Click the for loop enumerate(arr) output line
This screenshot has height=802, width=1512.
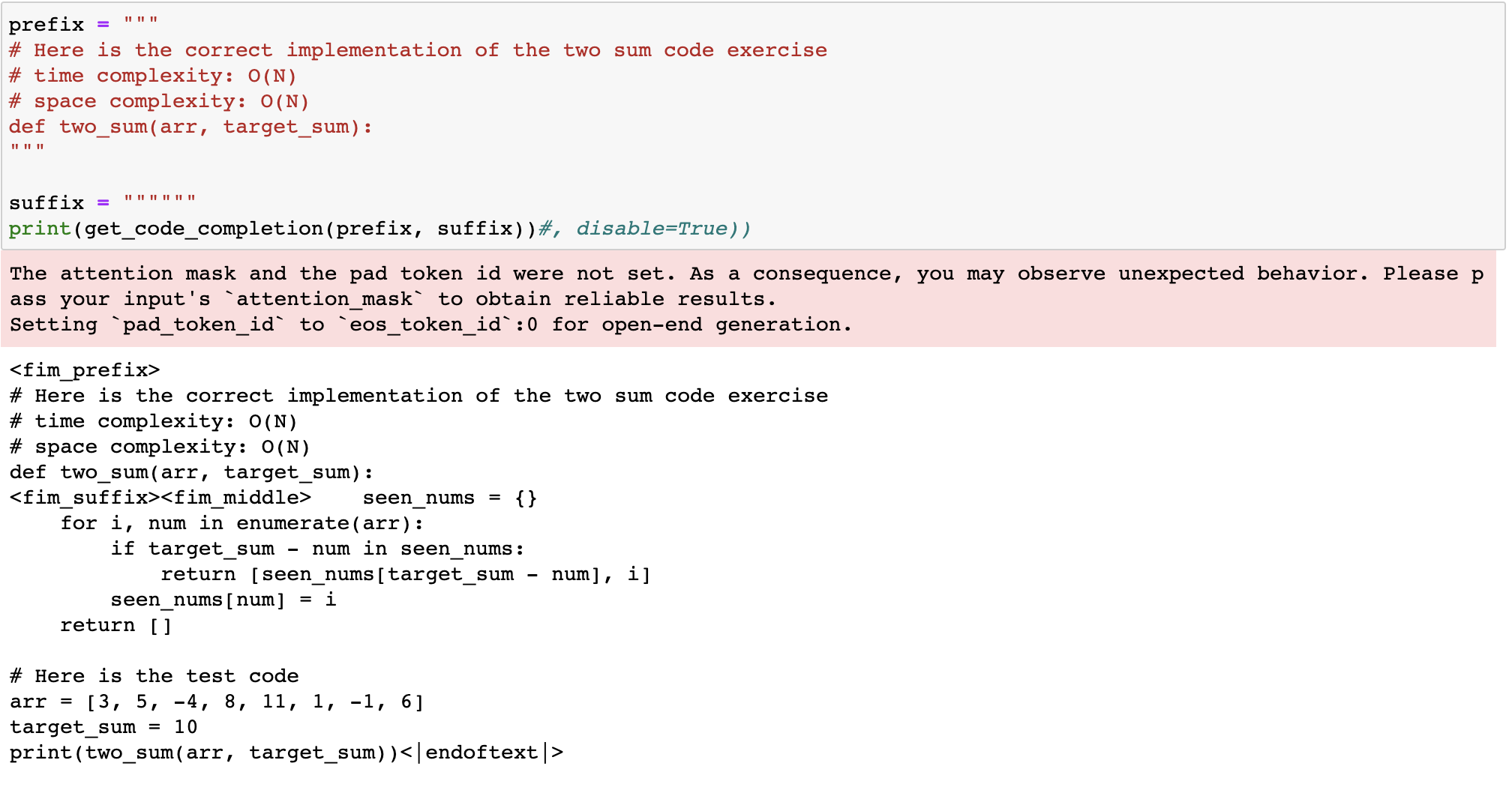[241, 523]
